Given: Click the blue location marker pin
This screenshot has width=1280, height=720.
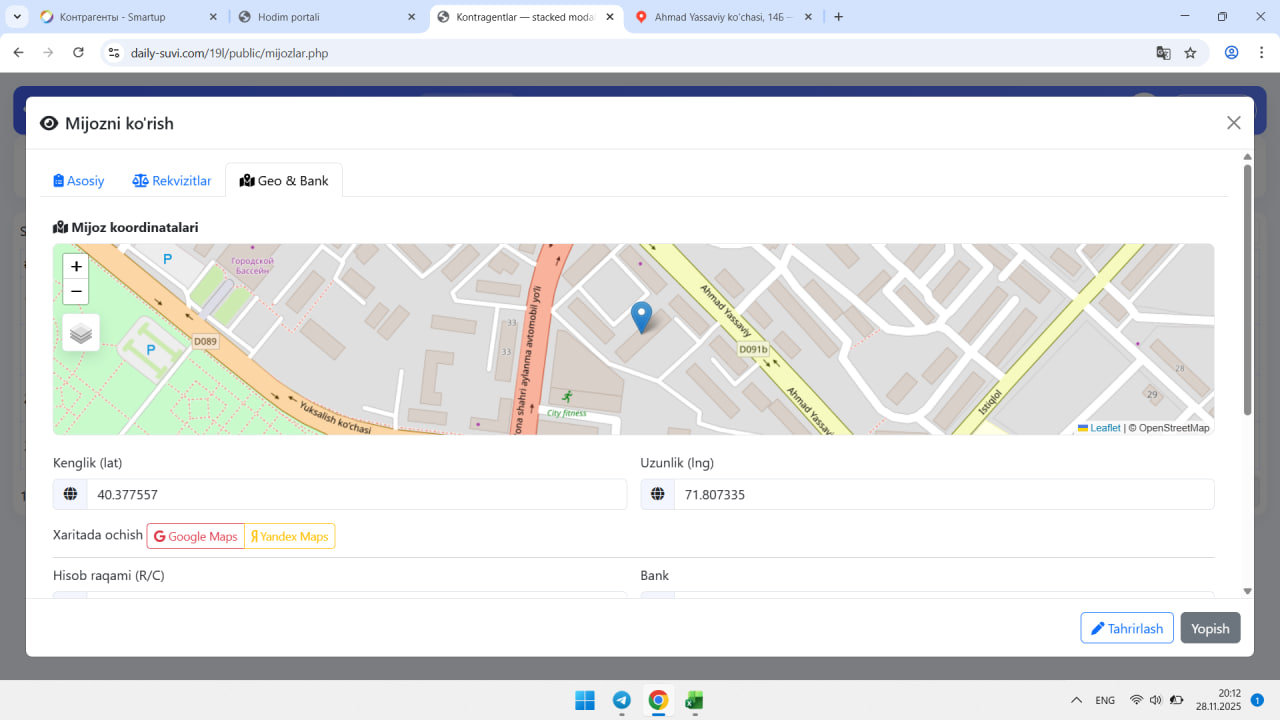Looking at the screenshot, I should [641, 317].
